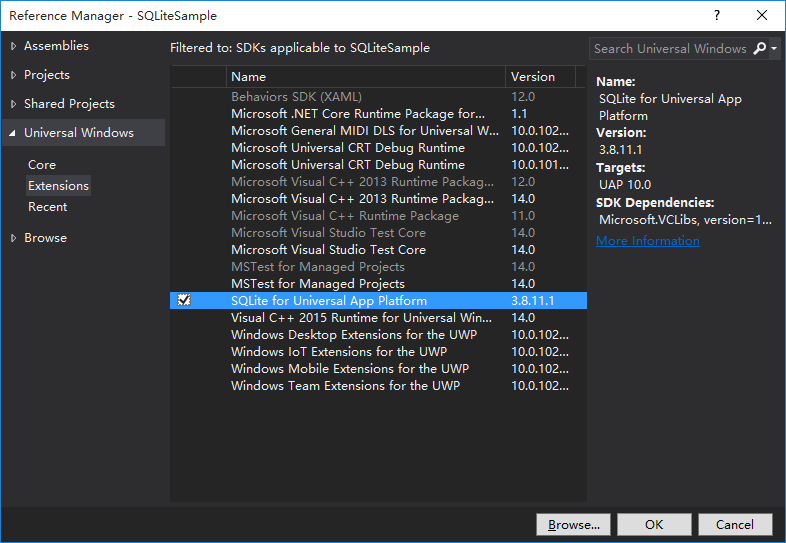The image size is (786, 543).
Task: Select Windows Mobile Extensions for the UWP
Action: 378,369
